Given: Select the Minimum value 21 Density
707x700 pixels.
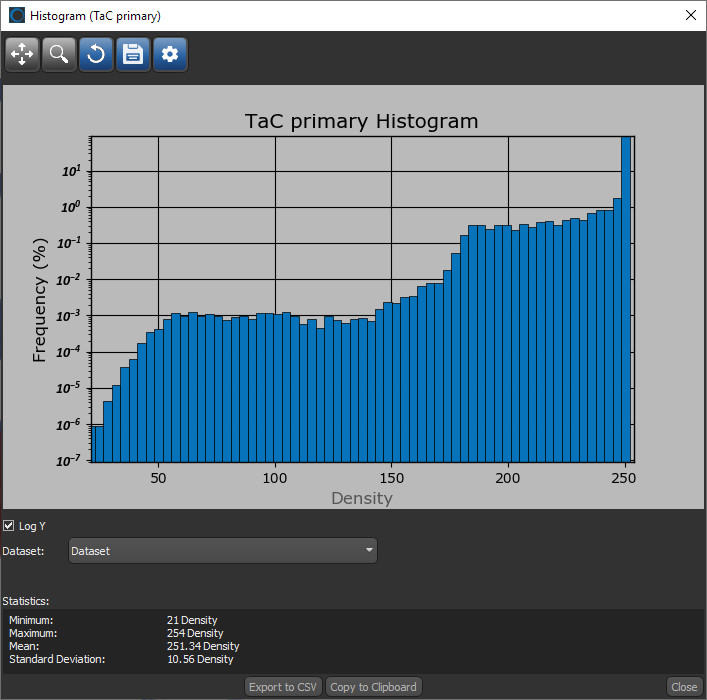Looking at the screenshot, I should pos(192,621).
